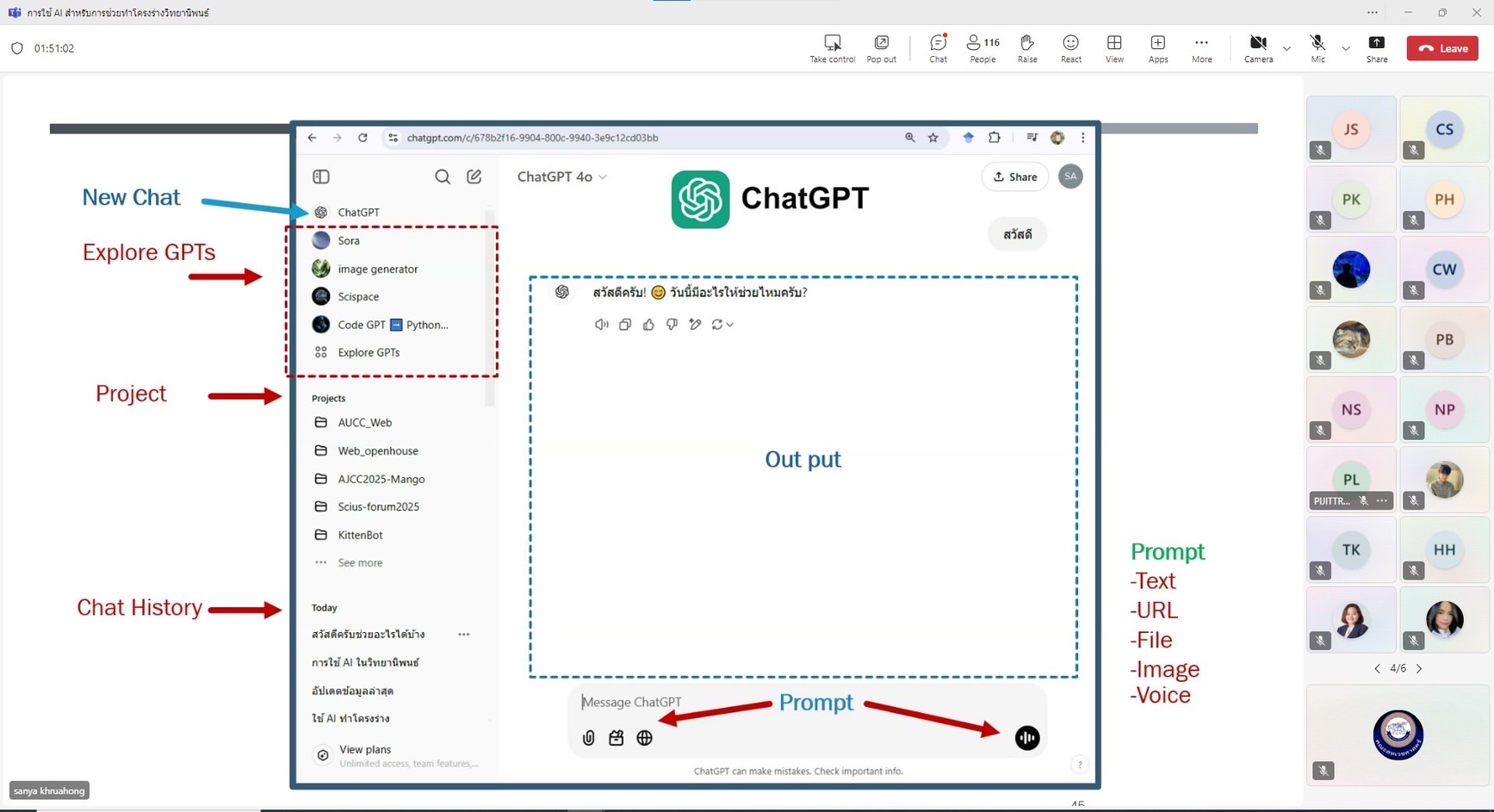Open the AJCC2025-Mango project

point(381,479)
